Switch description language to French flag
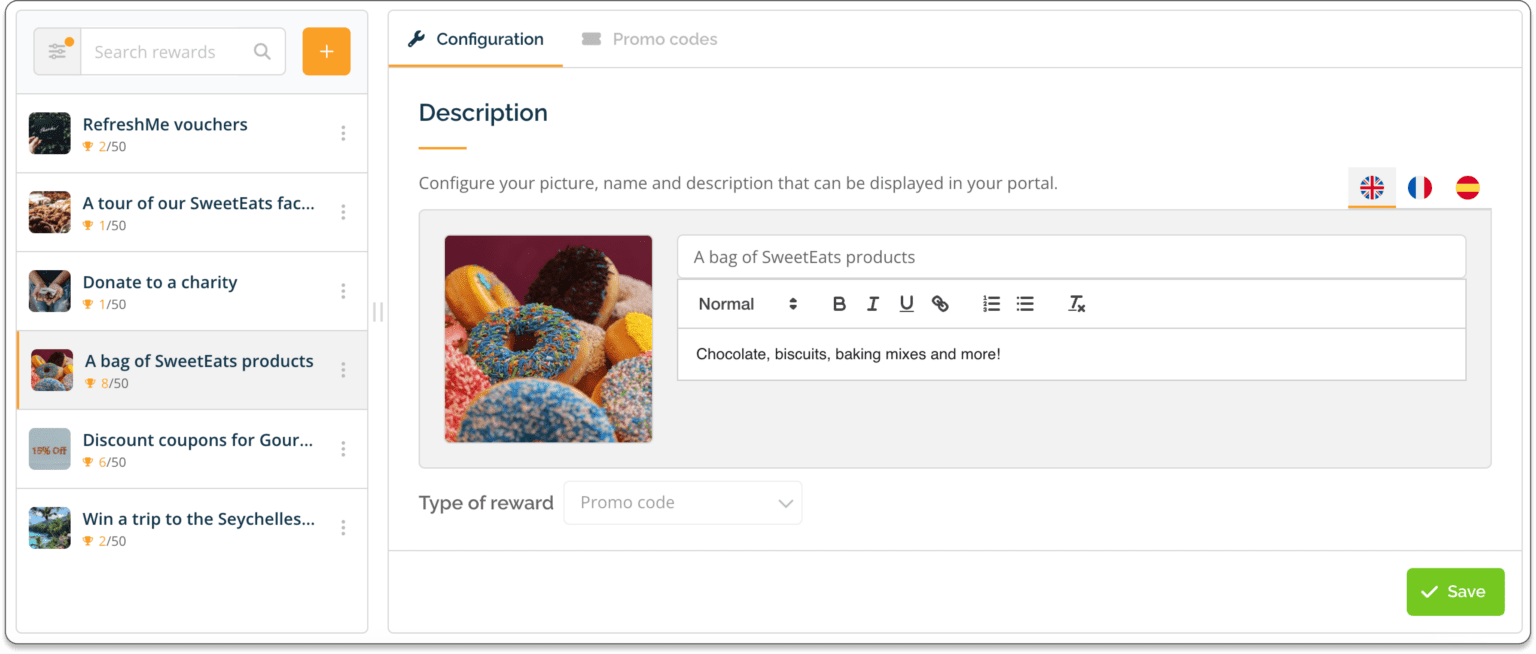The image size is (1536, 654). pyautogui.click(x=1419, y=187)
